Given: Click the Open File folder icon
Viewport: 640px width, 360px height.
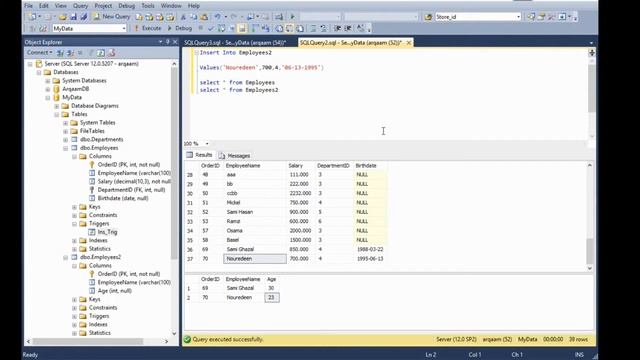Looking at the screenshot, I should coord(62,17).
